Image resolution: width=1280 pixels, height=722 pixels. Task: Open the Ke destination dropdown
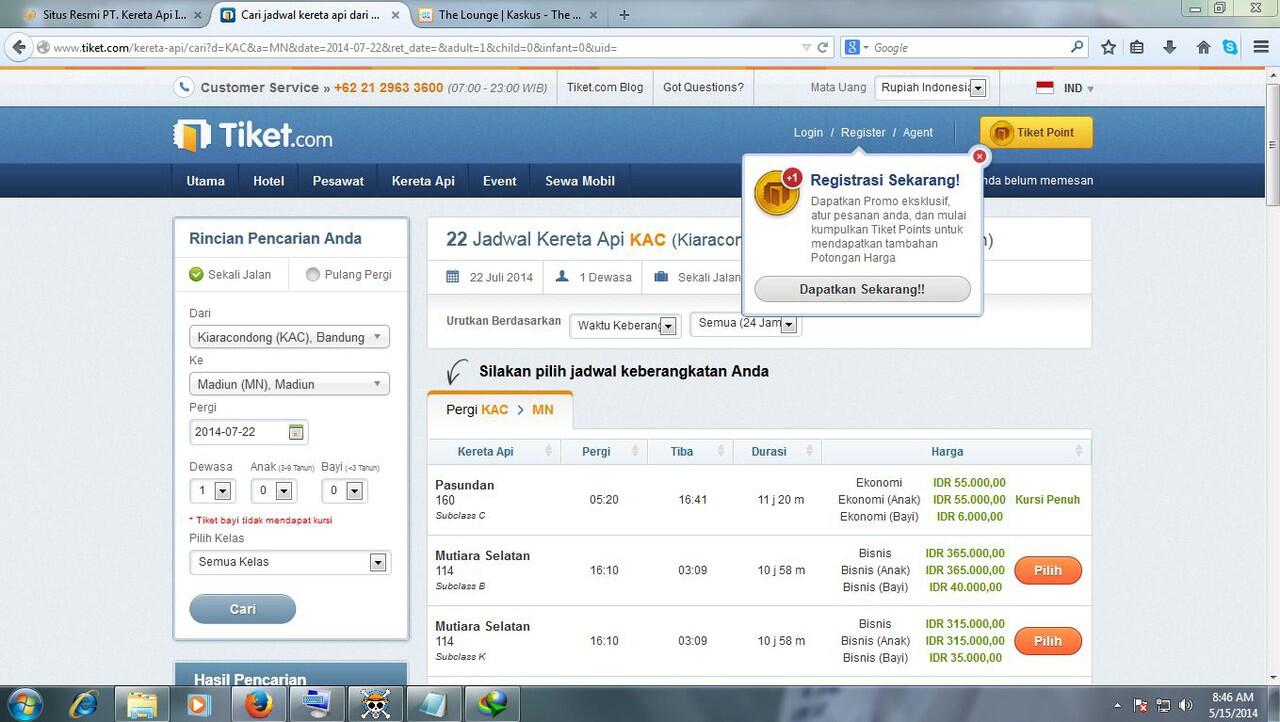(x=289, y=384)
